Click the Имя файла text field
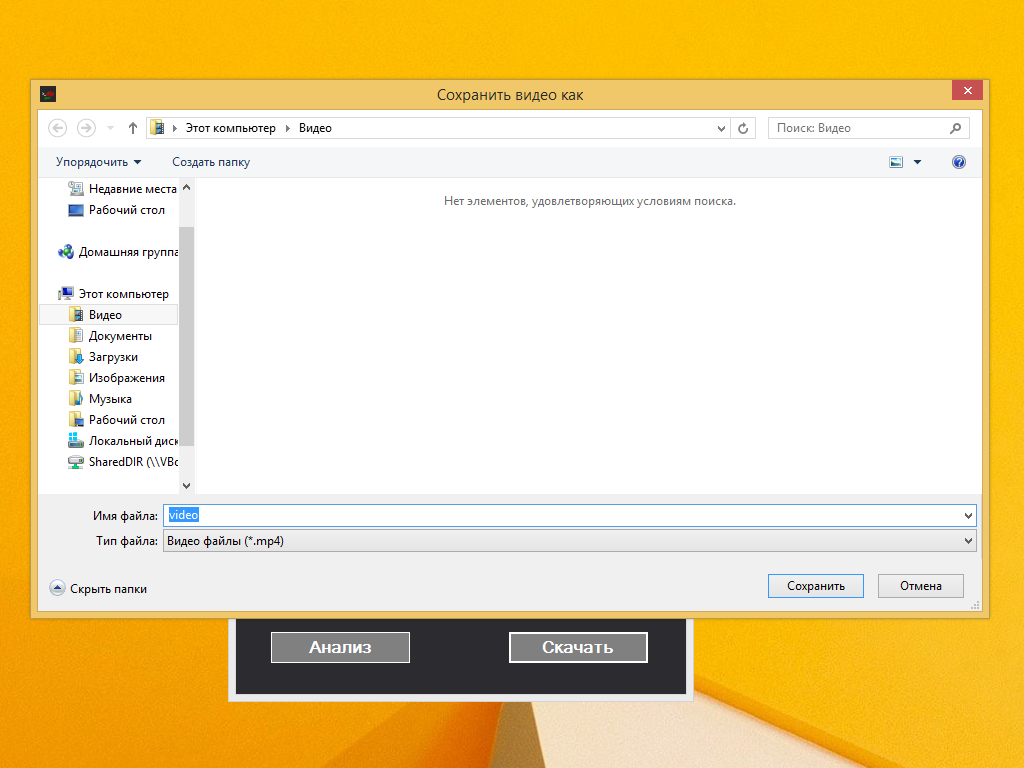The width and height of the screenshot is (1024, 768). point(569,515)
